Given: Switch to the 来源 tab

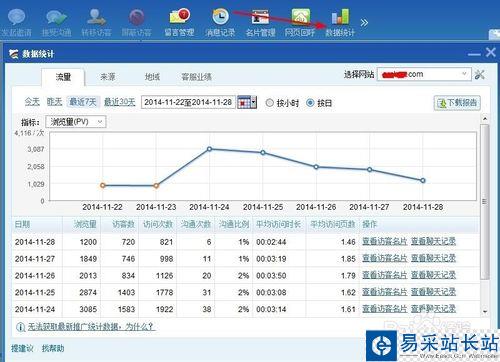Looking at the screenshot, I should click(108, 77).
